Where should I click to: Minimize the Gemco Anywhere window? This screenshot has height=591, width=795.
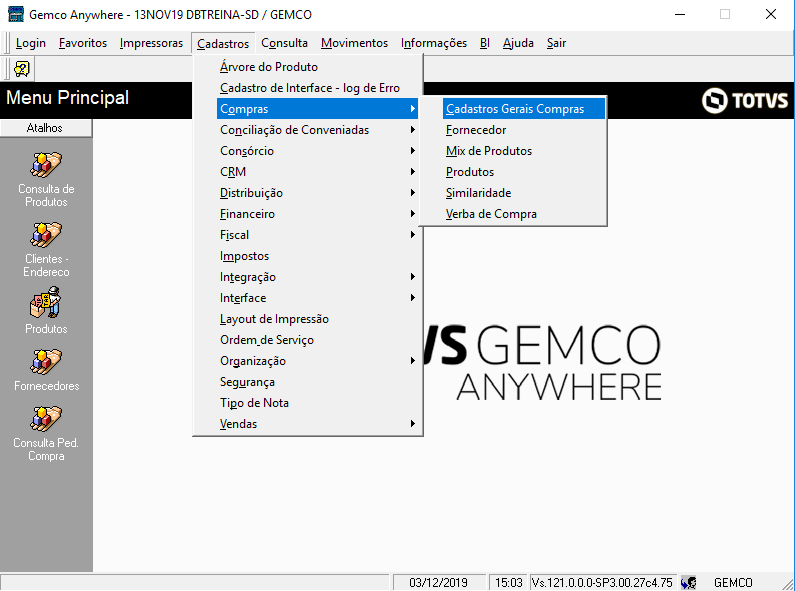click(680, 14)
